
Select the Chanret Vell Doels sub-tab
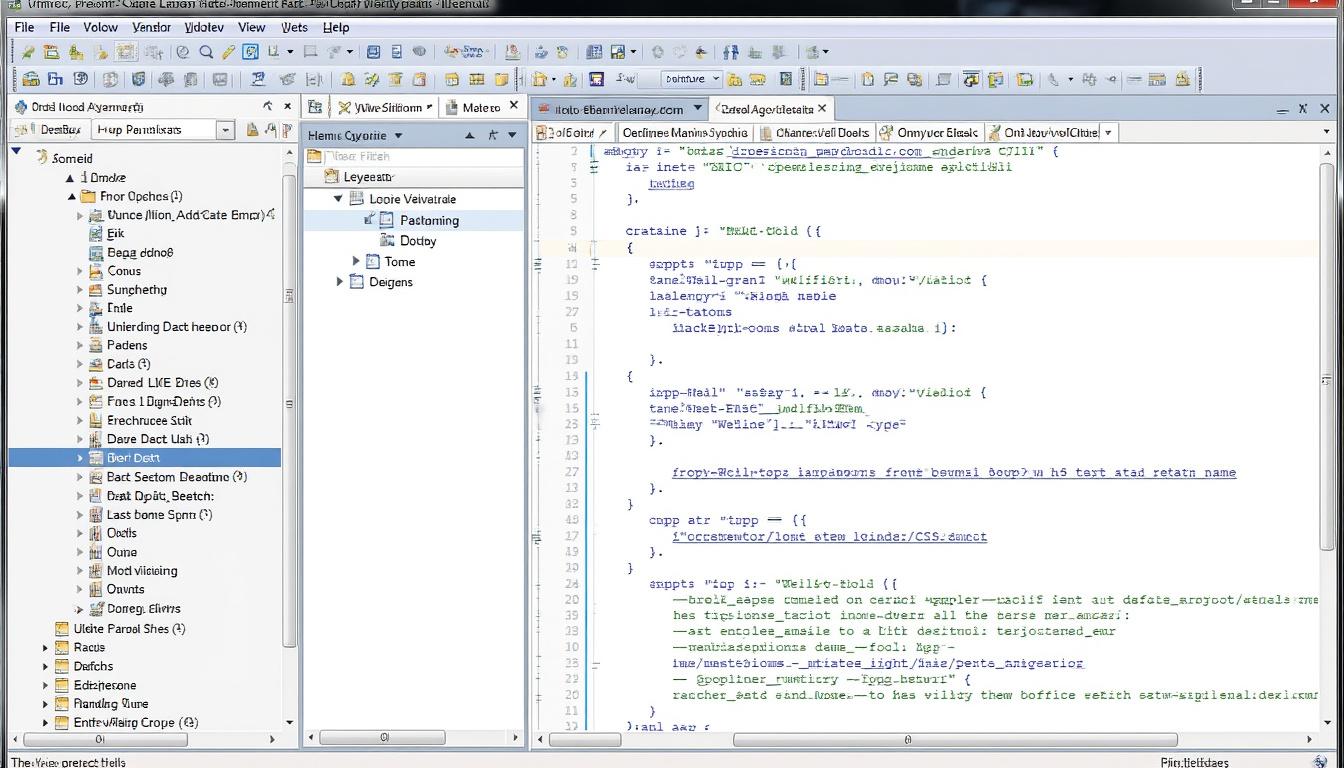coord(814,132)
